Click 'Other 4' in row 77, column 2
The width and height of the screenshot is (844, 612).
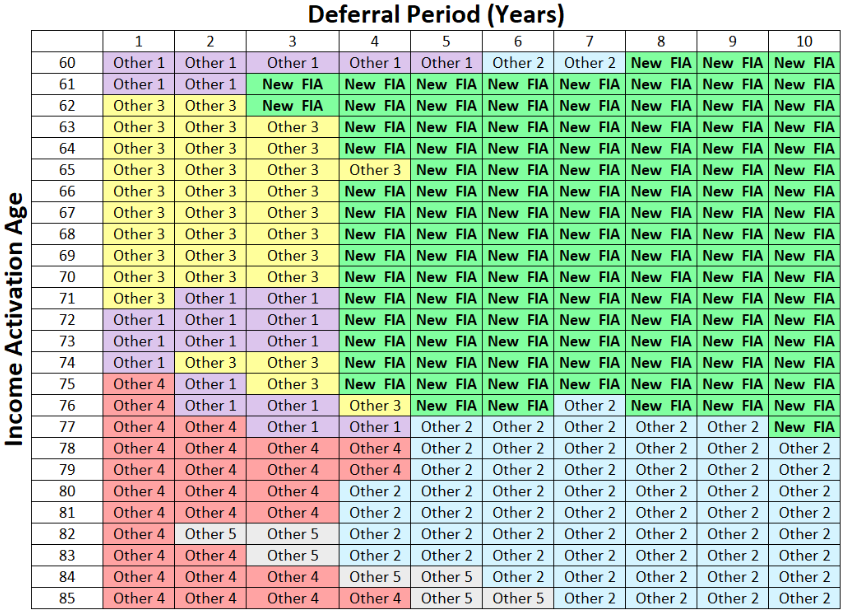(x=210, y=427)
